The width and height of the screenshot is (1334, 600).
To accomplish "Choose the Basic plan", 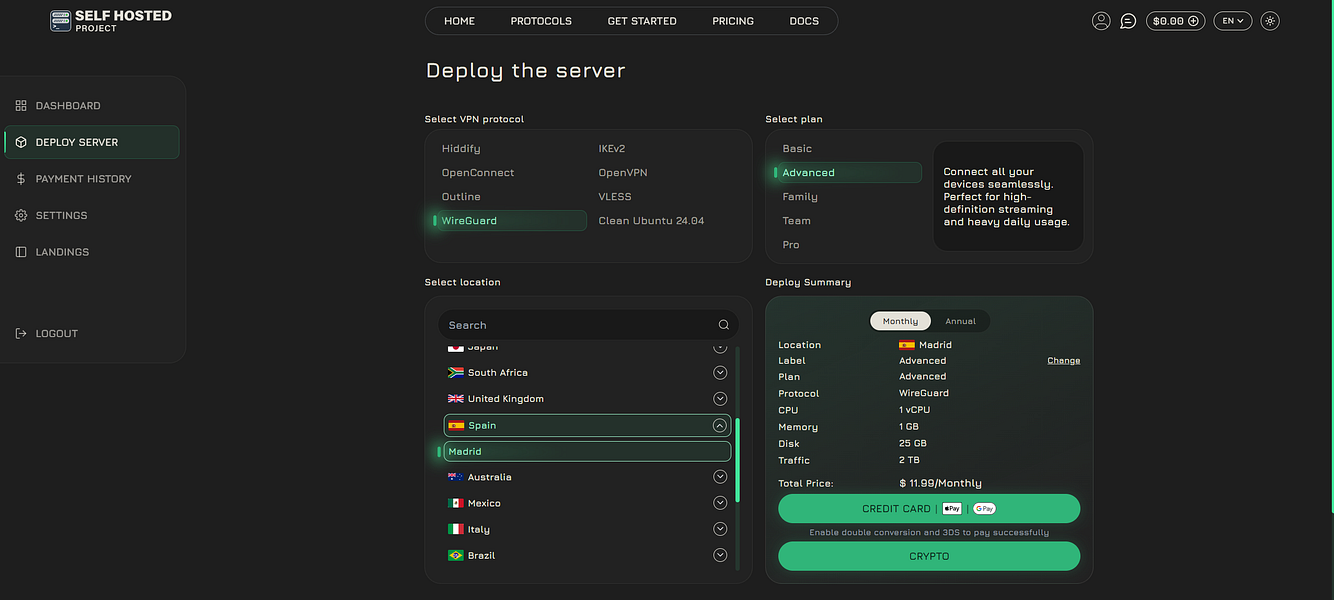I will tap(797, 149).
